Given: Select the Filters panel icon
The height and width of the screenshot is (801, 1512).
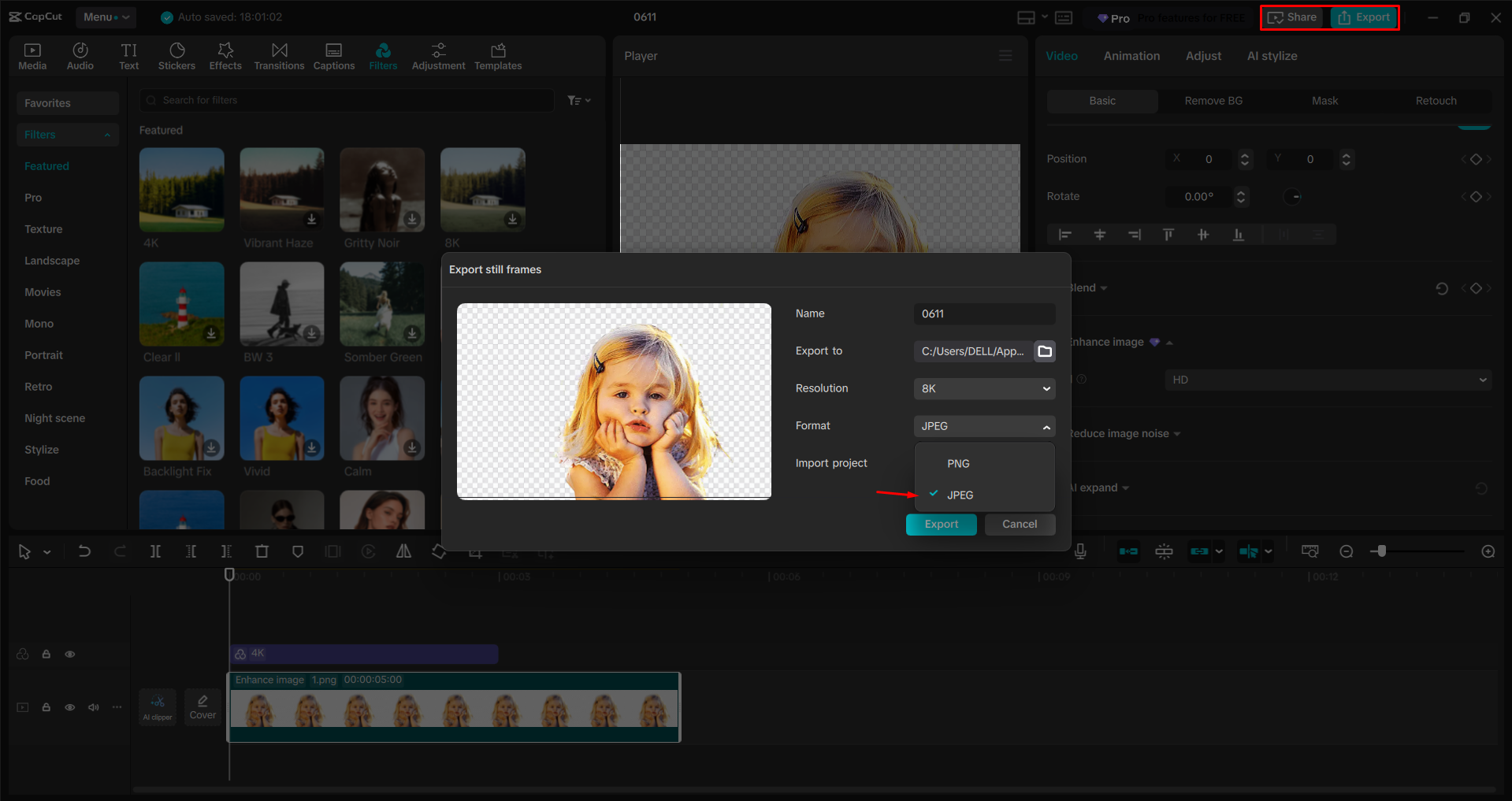Looking at the screenshot, I should pos(383,55).
